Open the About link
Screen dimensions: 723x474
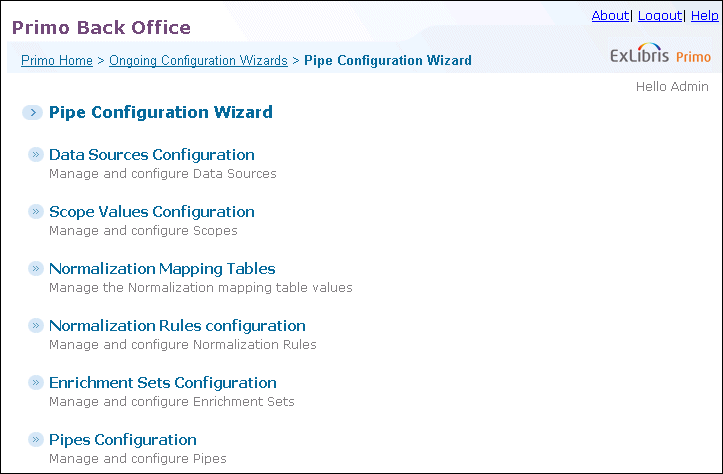coord(610,16)
